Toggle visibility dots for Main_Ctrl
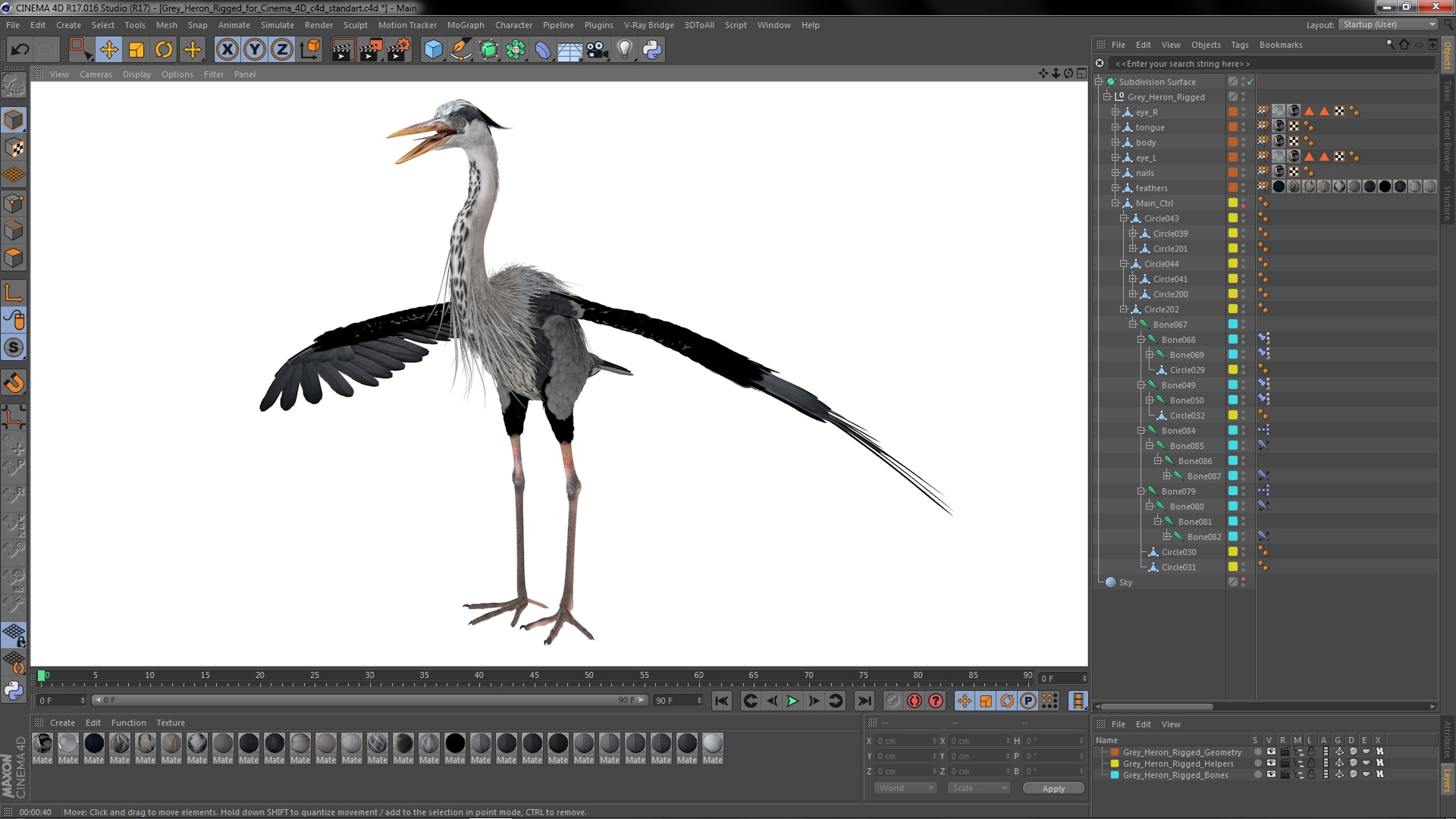This screenshot has height=819, width=1456. tap(1243, 203)
